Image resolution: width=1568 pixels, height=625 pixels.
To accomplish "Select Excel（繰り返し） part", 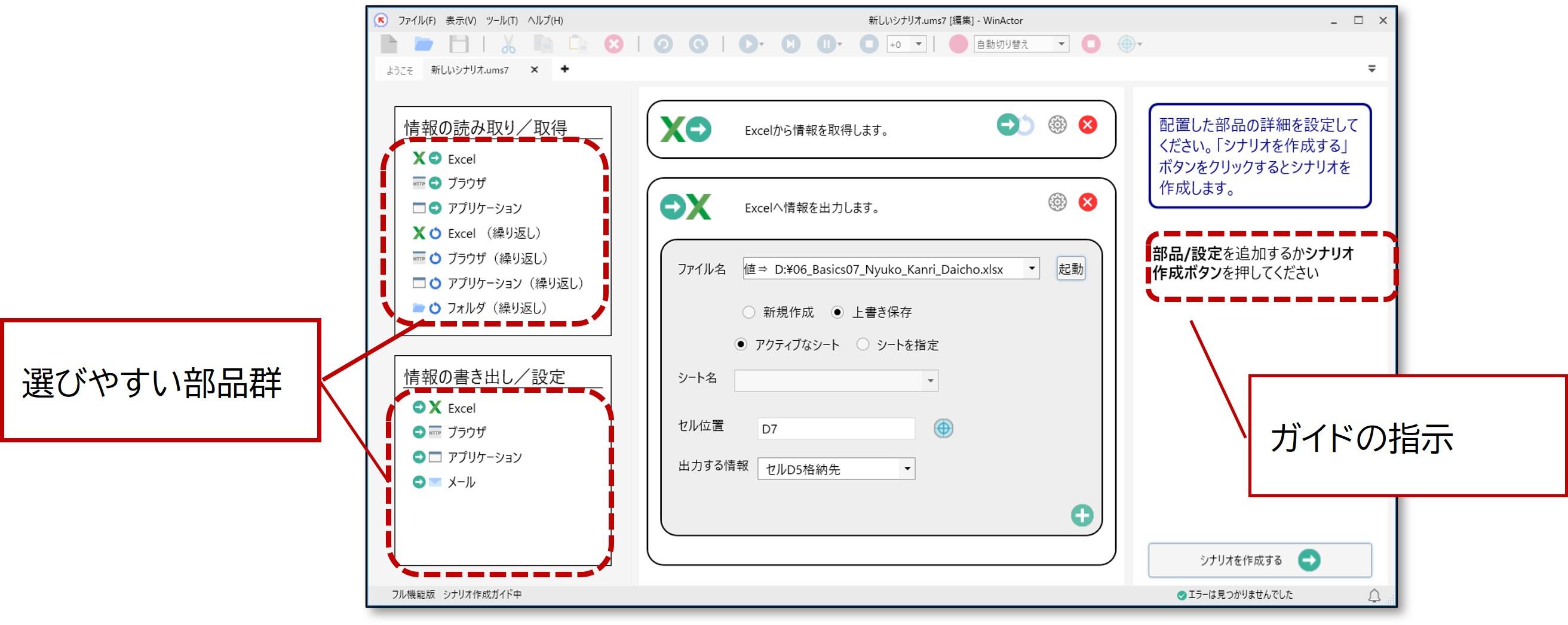I will (477, 233).
